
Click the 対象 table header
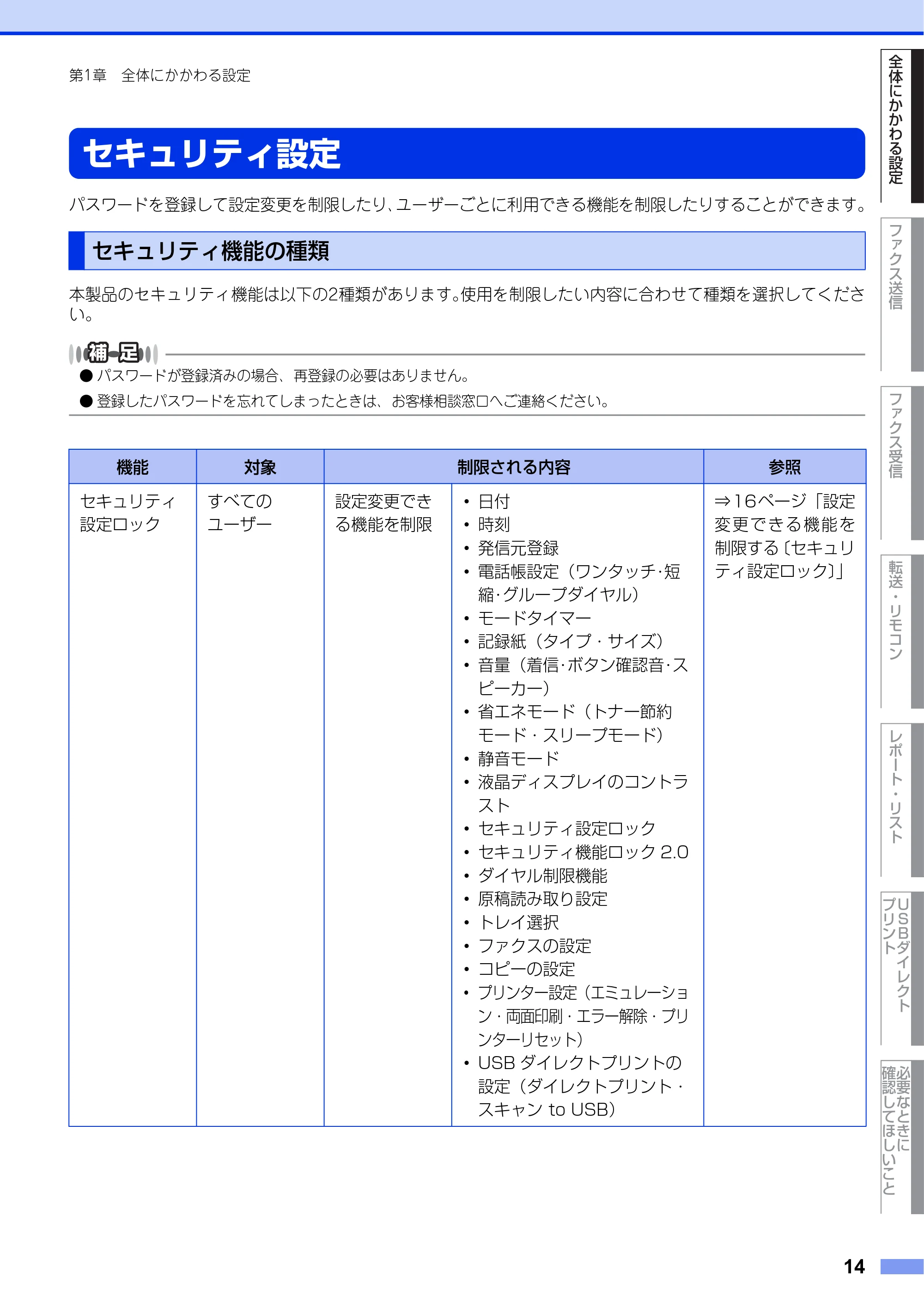[x=260, y=467]
